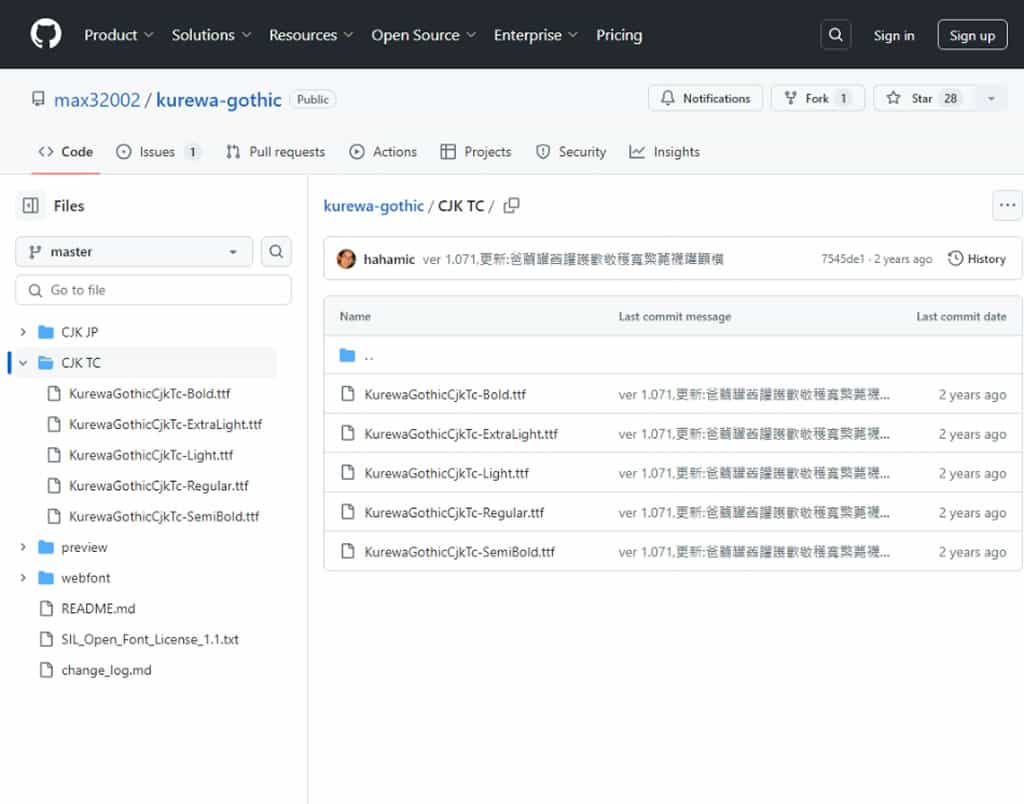Open commit 7545de1

pyautogui.click(x=842, y=259)
